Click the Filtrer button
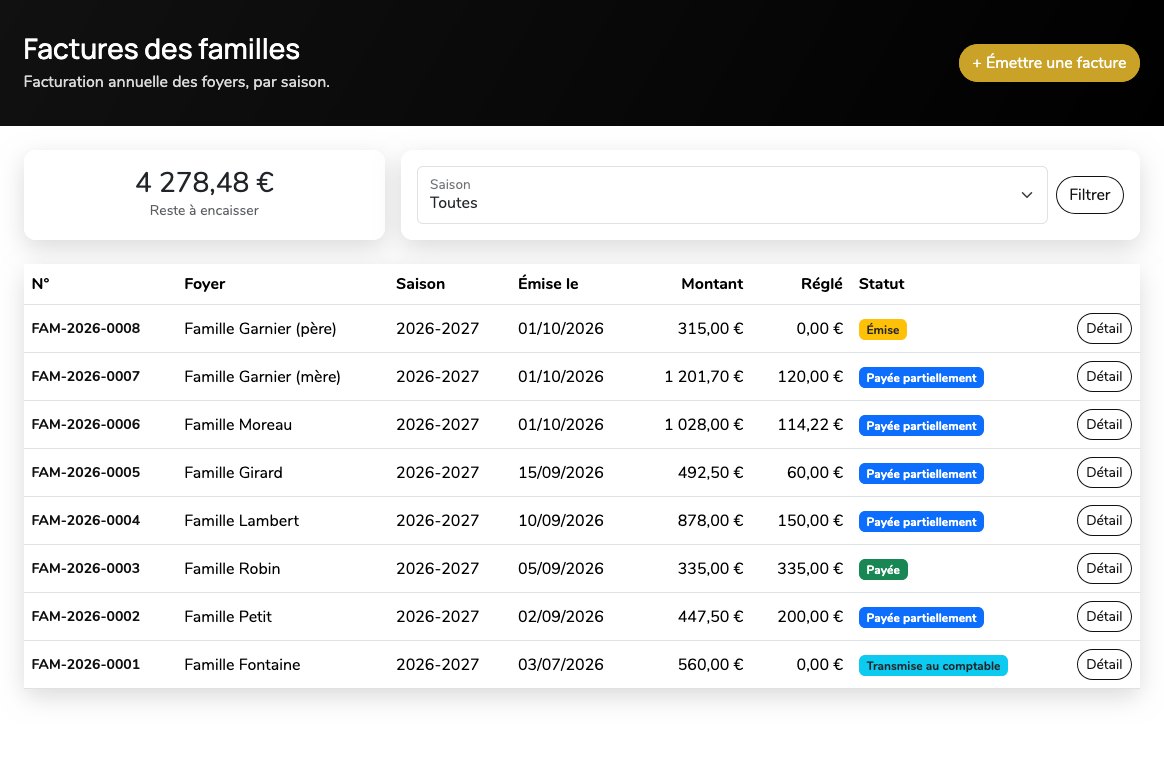Image resolution: width=1164 pixels, height=761 pixels. 1089,195
